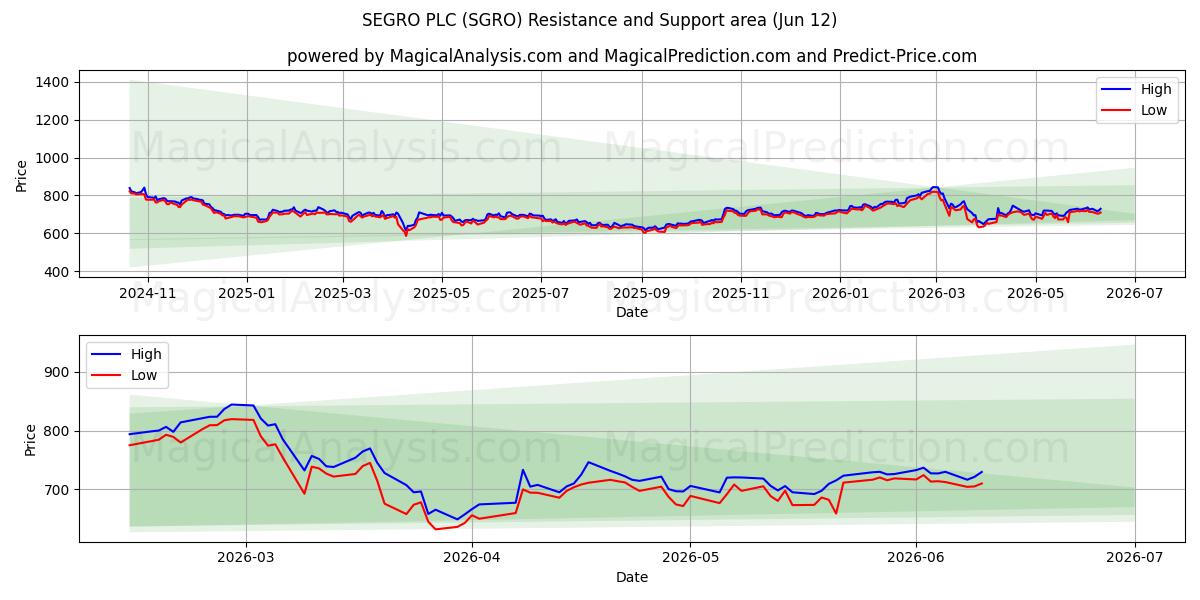Click the bottom chart y-axis value 700
Viewport: 1200px width, 600px height.
pyautogui.click(x=56, y=490)
